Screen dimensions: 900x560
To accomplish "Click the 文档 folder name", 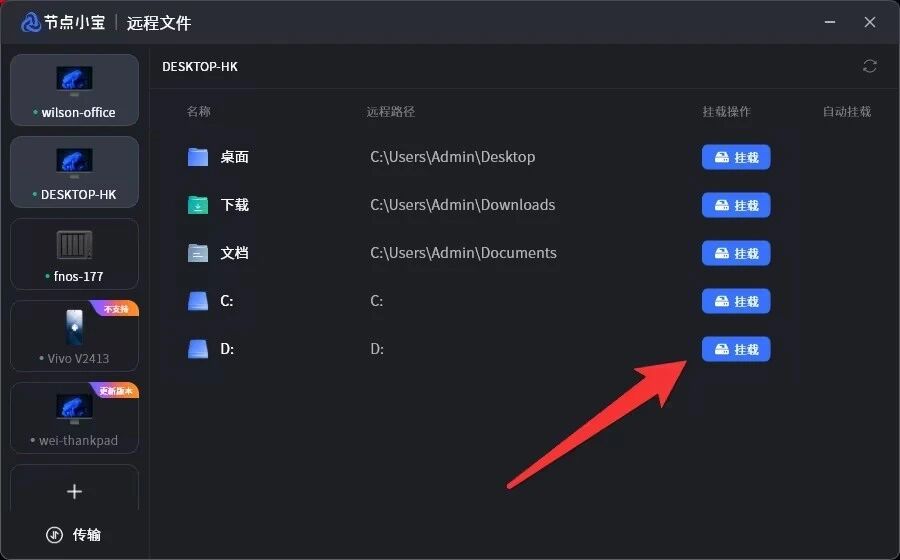I will pyautogui.click(x=234, y=253).
